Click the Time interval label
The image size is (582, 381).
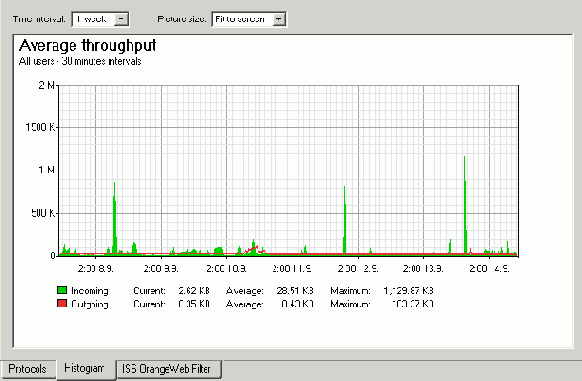39,19
